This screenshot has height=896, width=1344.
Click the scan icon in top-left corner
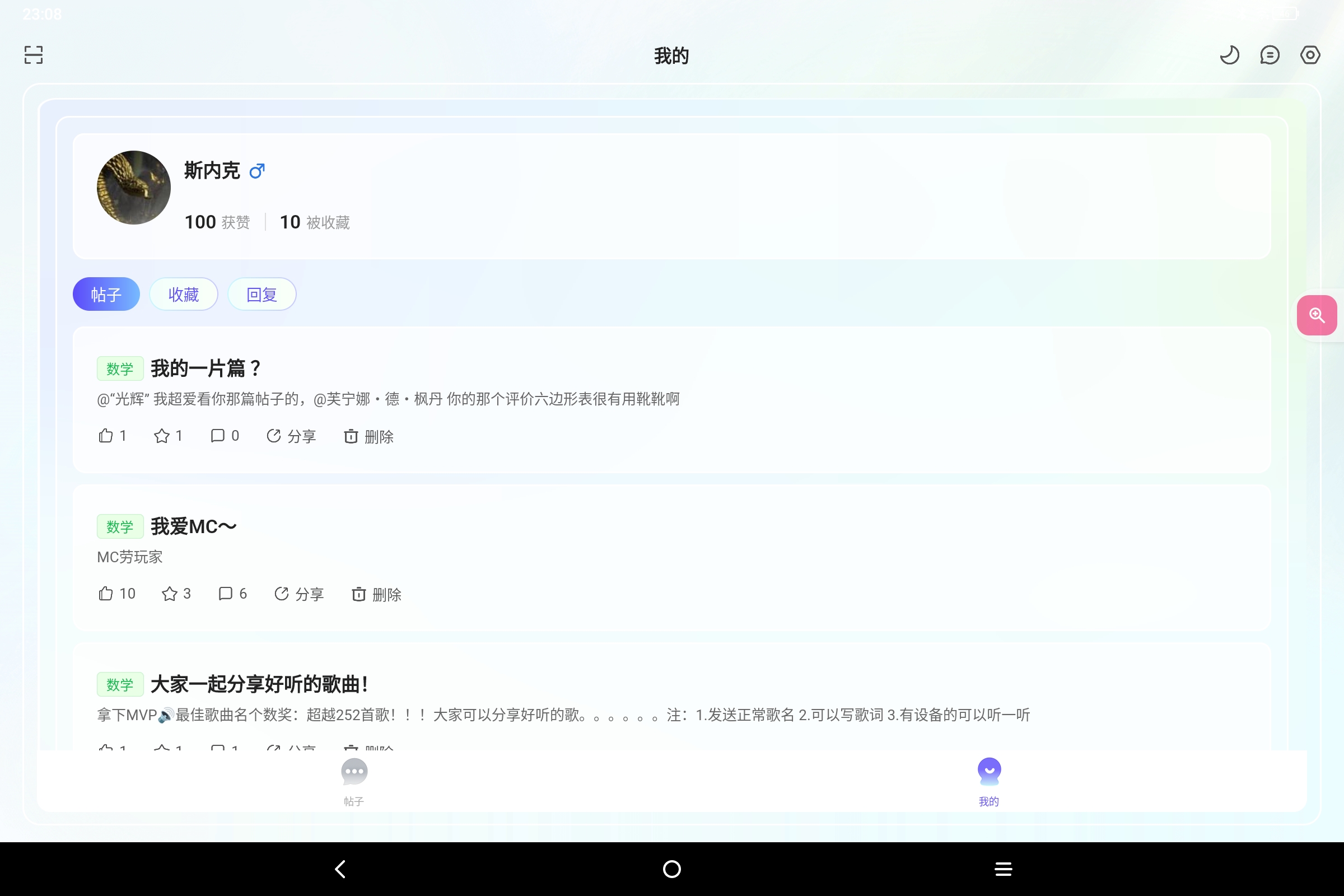tap(32, 54)
